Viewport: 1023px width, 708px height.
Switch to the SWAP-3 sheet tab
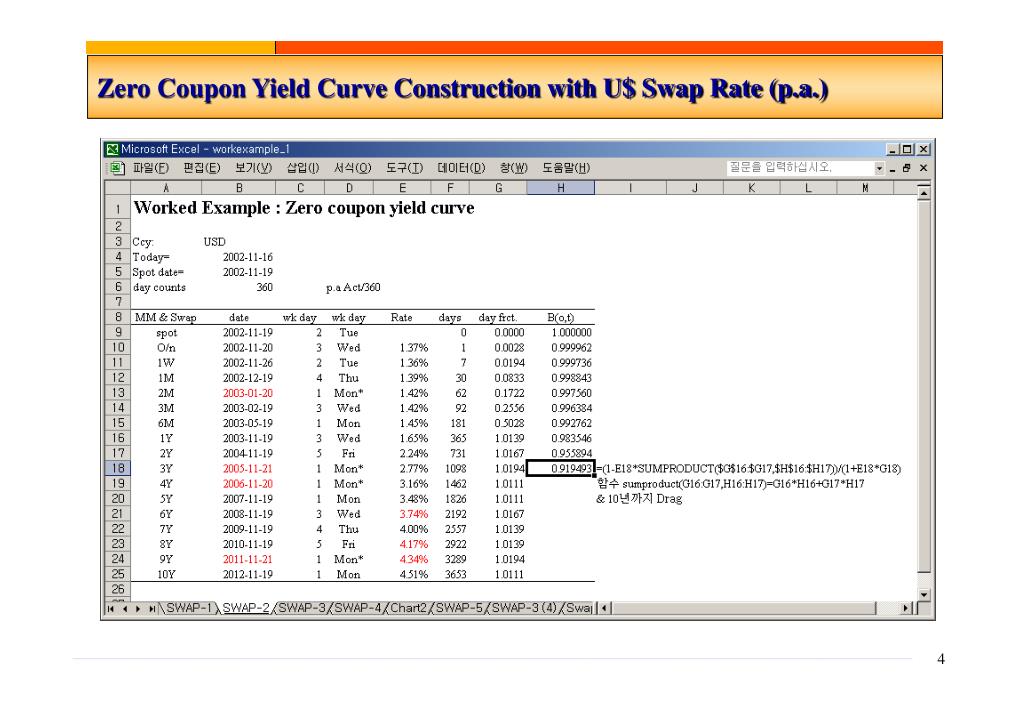pyautogui.click(x=301, y=608)
